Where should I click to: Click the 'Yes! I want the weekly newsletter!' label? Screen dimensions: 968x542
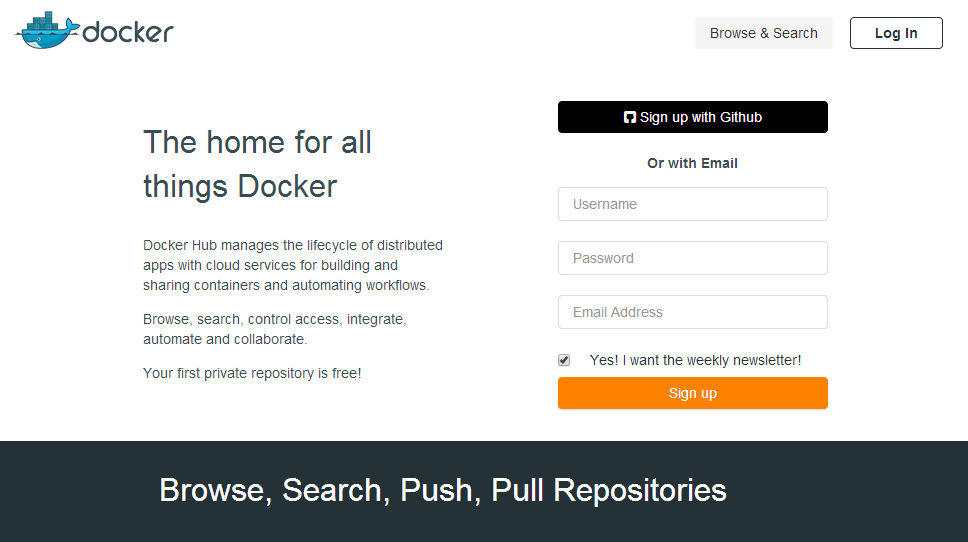[x=695, y=361]
